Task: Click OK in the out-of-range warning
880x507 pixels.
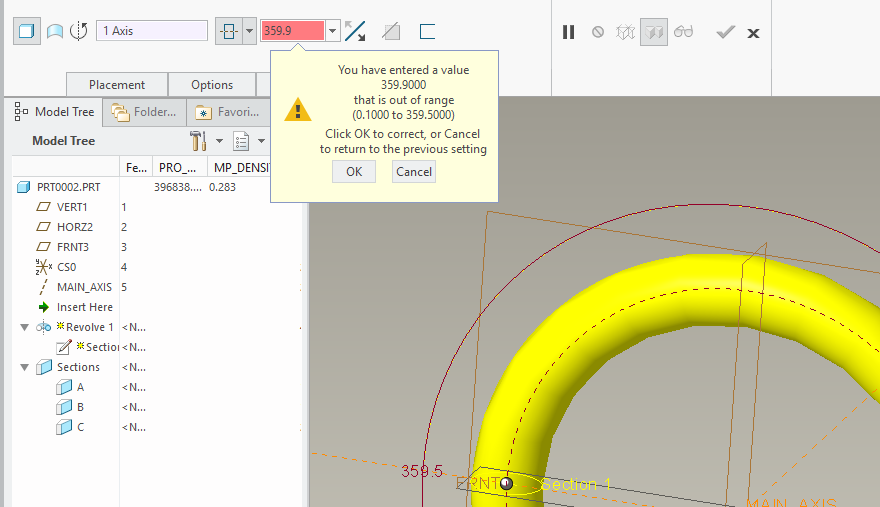Action: coord(354,171)
